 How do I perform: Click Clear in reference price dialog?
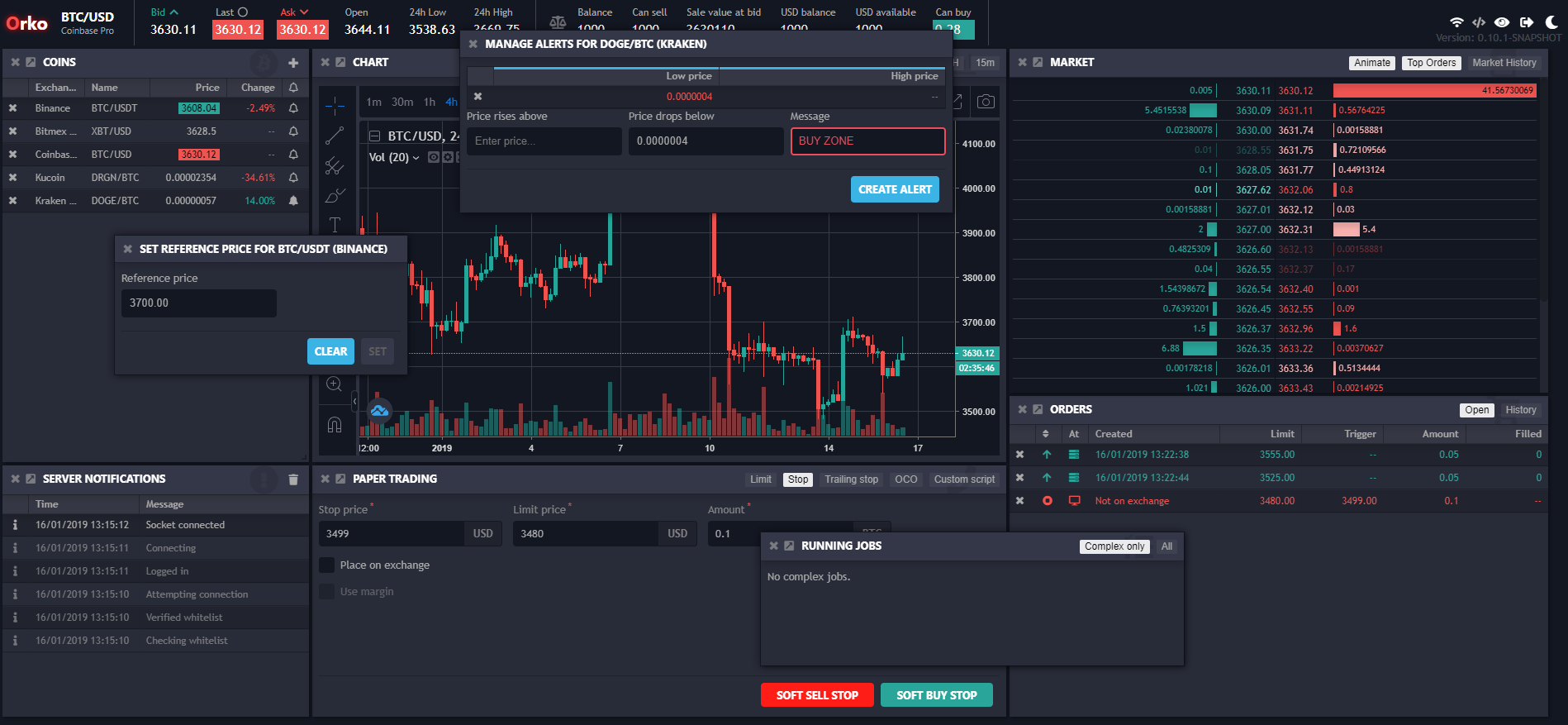tap(330, 351)
